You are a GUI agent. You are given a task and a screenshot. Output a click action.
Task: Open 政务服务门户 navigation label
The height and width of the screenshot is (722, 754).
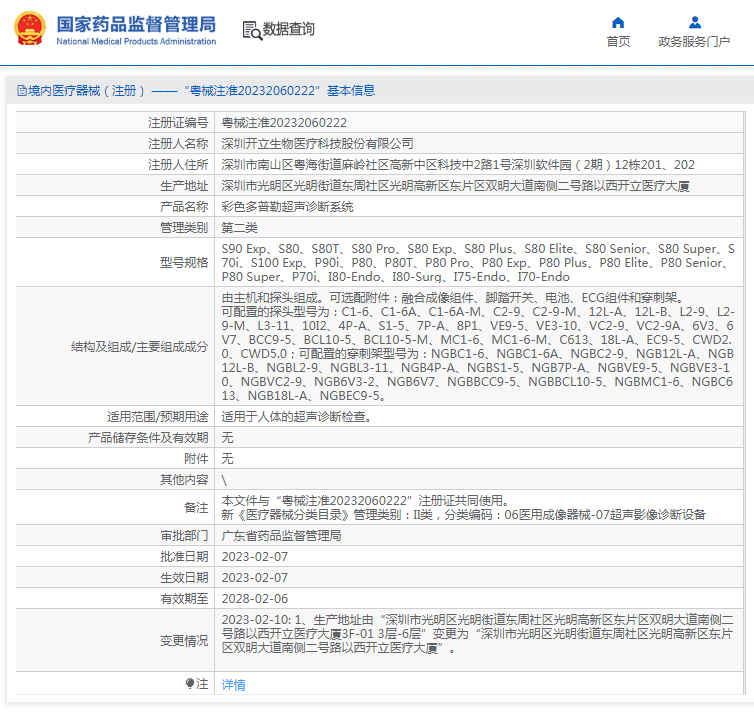[694, 42]
